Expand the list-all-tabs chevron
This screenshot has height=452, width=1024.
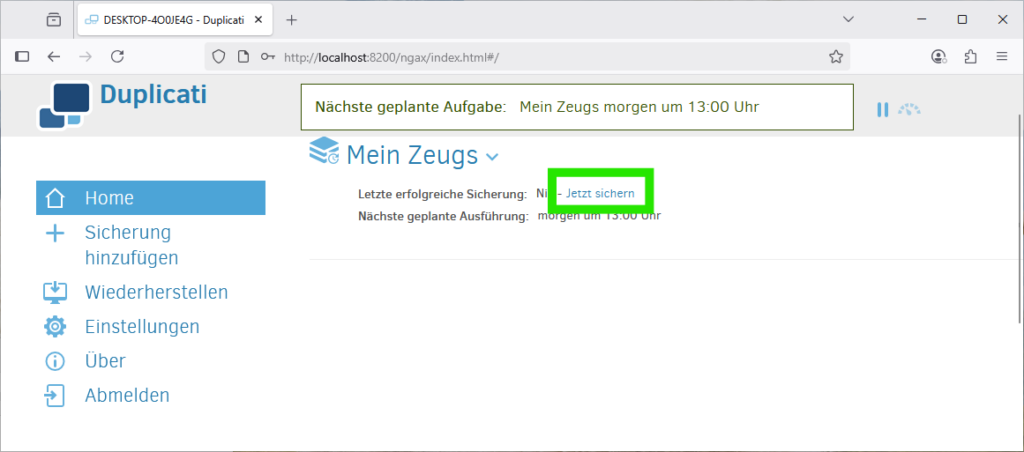[848, 20]
